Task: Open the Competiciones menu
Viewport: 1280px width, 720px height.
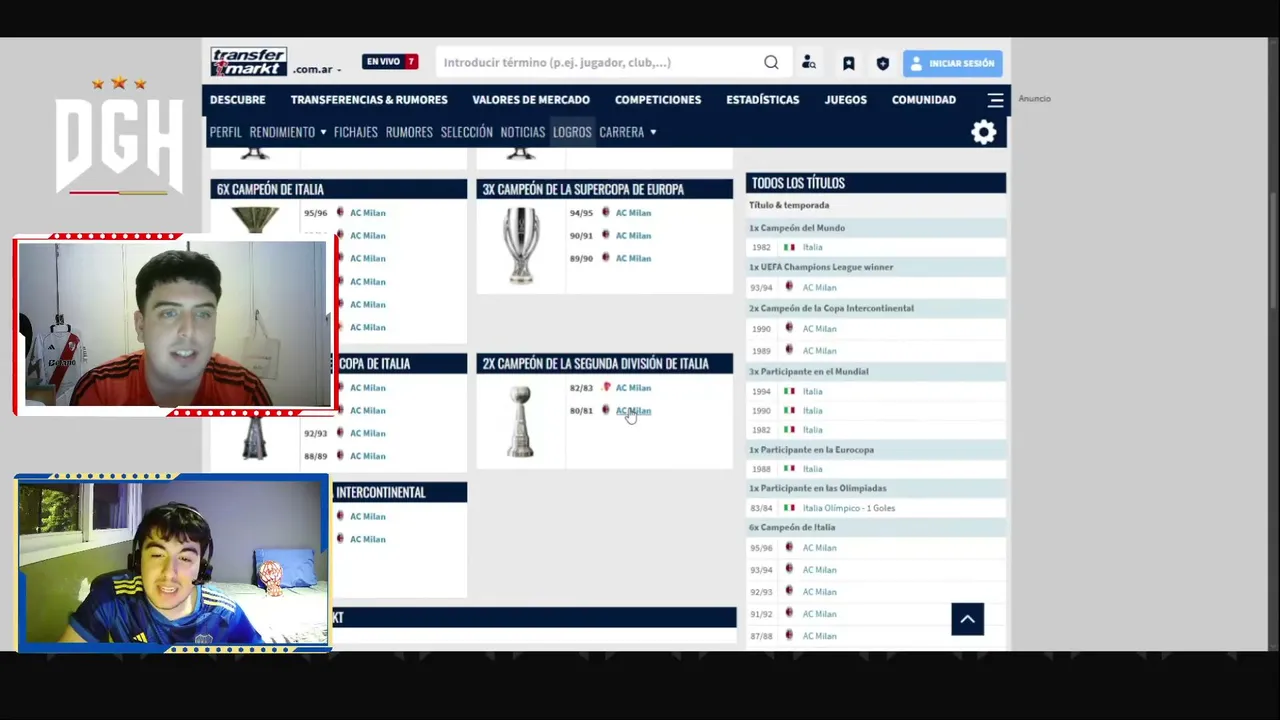Action: pyautogui.click(x=658, y=100)
